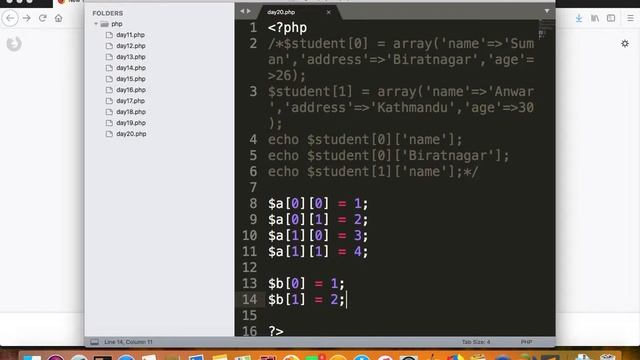Open day13.php from sidebar
The width and height of the screenshot is (640, 360).
click(x=131, y=57)
